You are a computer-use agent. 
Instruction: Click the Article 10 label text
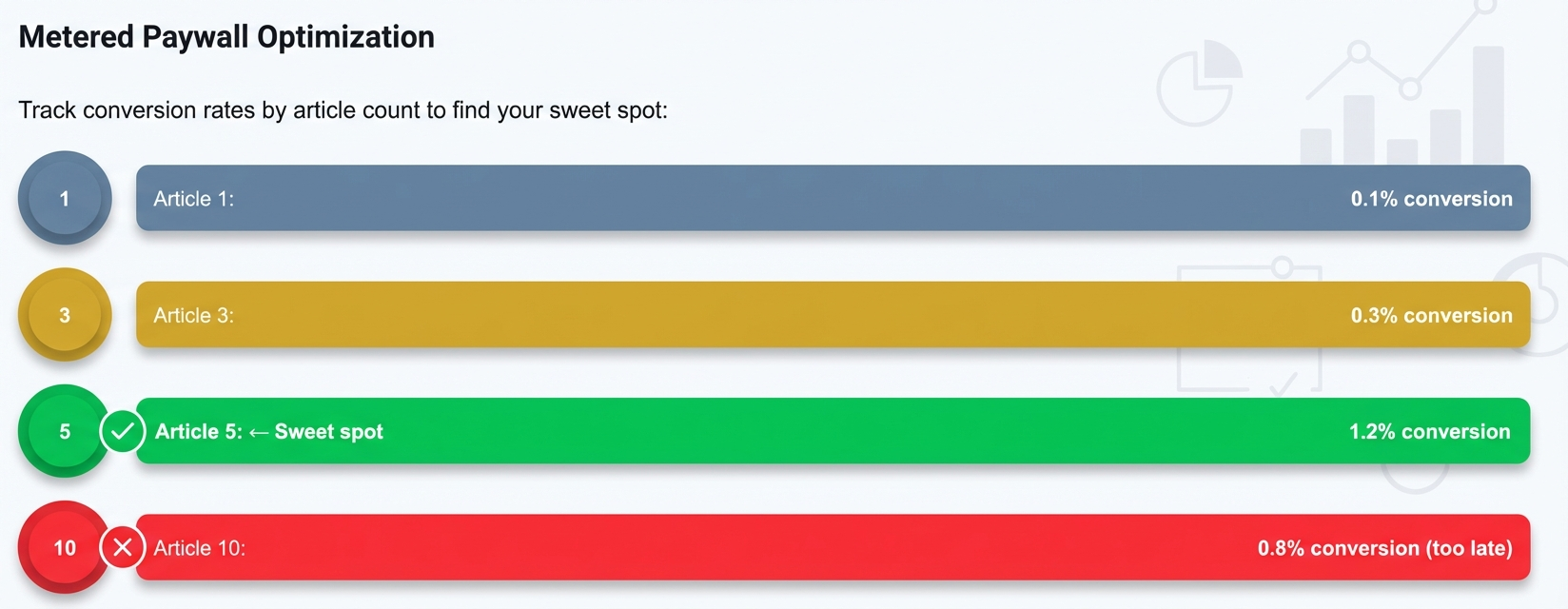[200, 548]
